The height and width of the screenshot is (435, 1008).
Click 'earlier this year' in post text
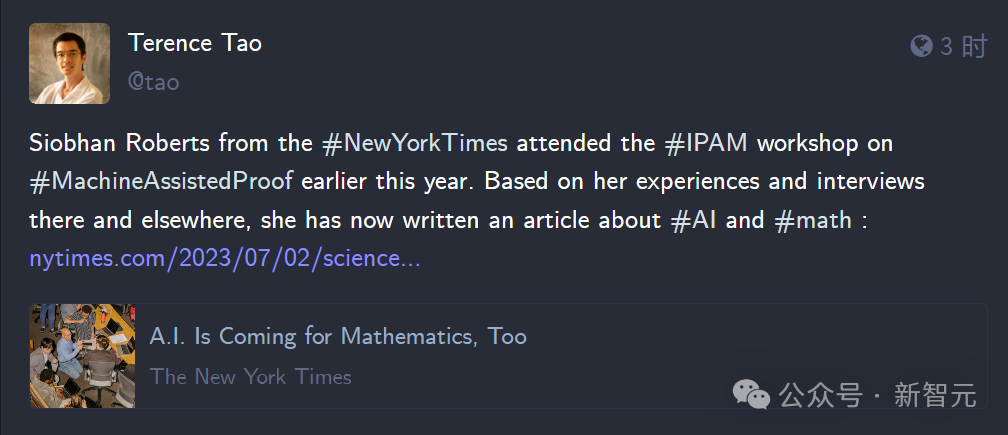coord(393,182)
